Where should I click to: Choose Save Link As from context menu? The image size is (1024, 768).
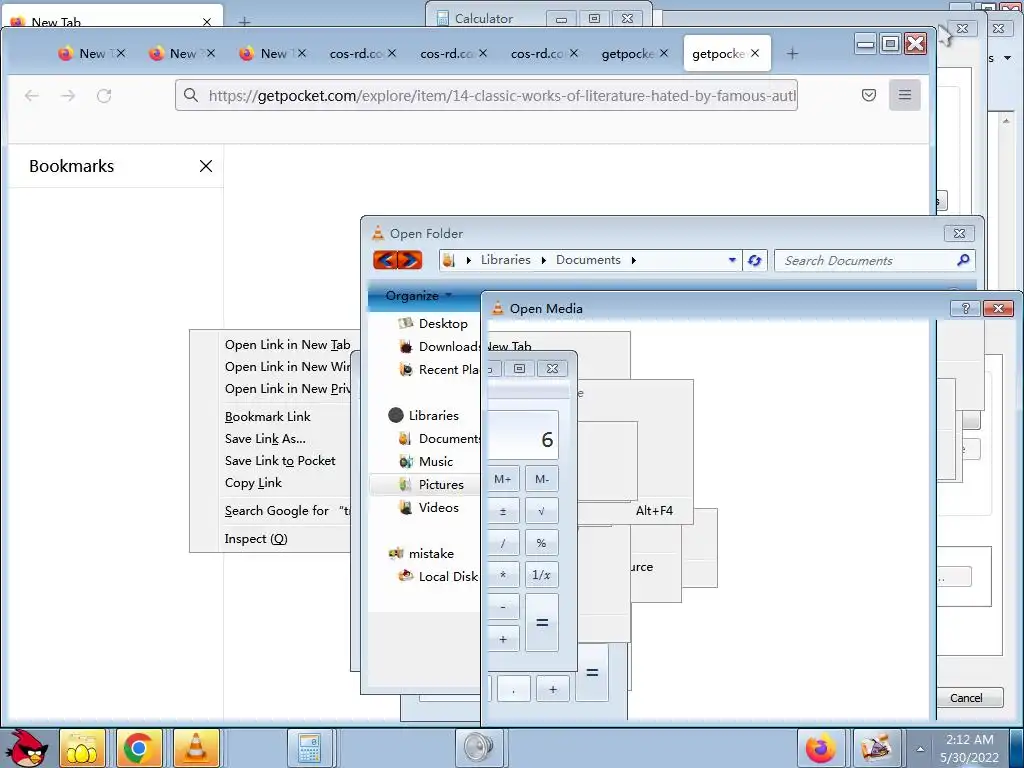[265, 439]
